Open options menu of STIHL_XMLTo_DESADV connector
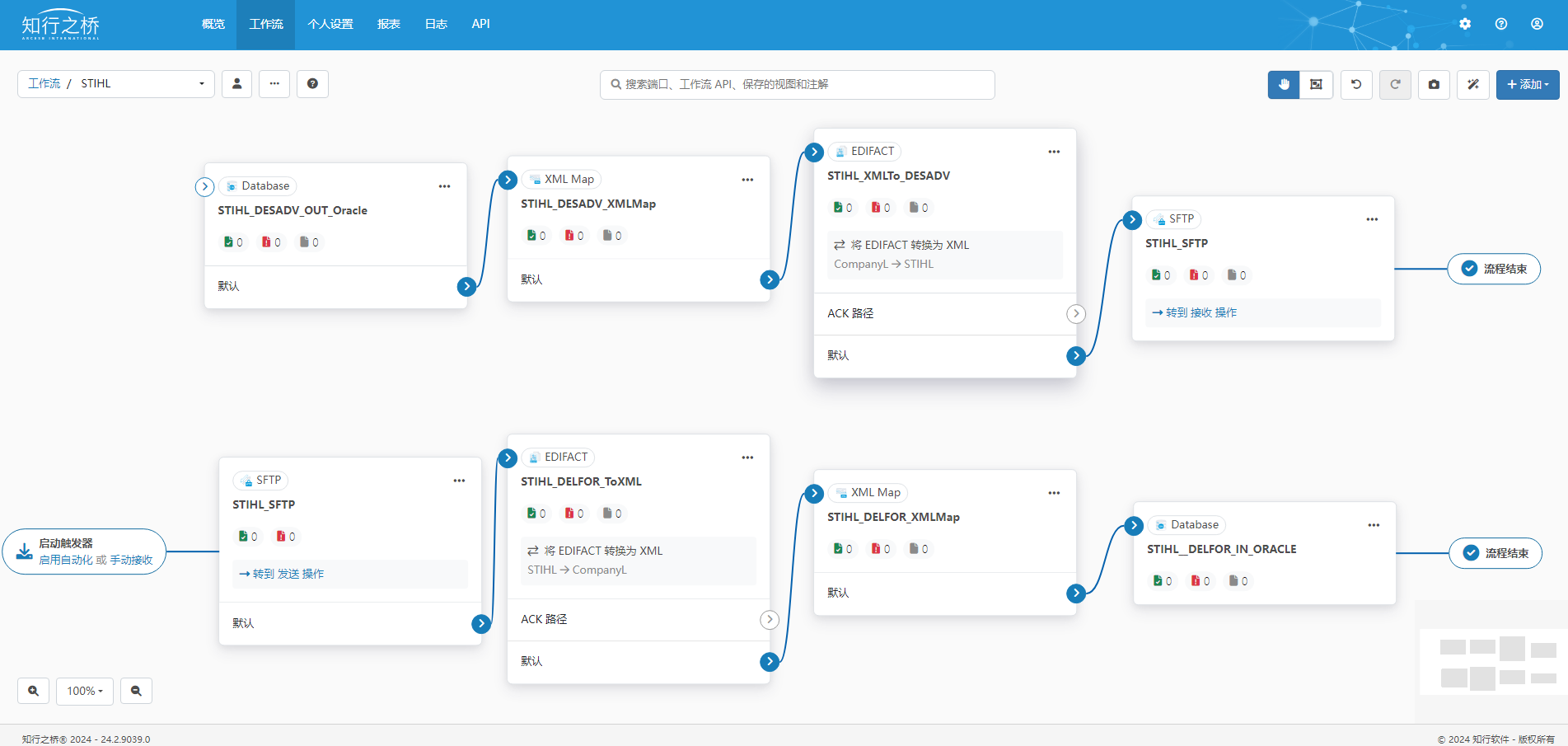Screen dimensions: 1568x746 pyautogui.click(x=1055, y=152)
